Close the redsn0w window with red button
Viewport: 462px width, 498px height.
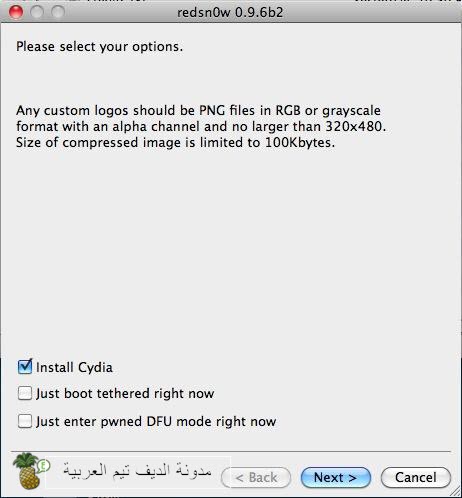coord(16,12)
